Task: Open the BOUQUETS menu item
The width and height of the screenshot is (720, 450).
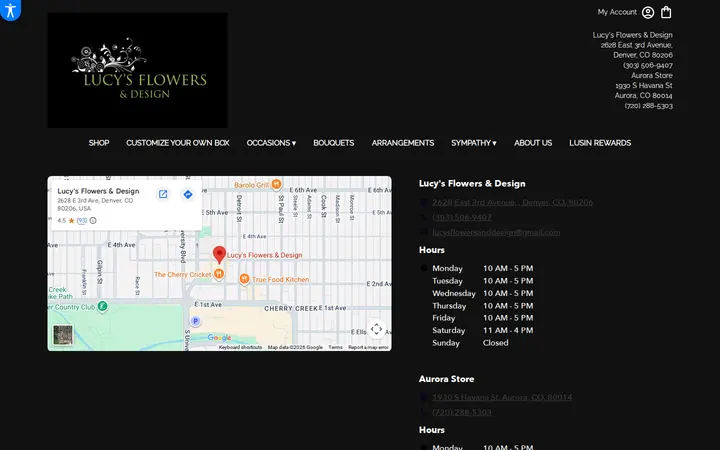Action: click(333, 143)
